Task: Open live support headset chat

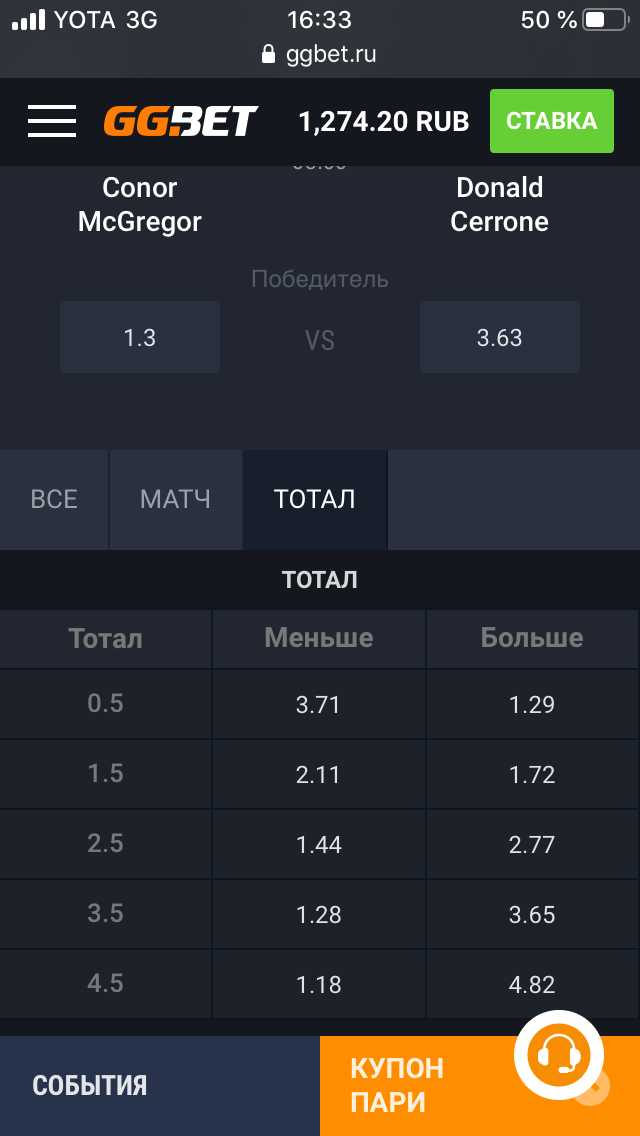Action: click(558, 1055)
